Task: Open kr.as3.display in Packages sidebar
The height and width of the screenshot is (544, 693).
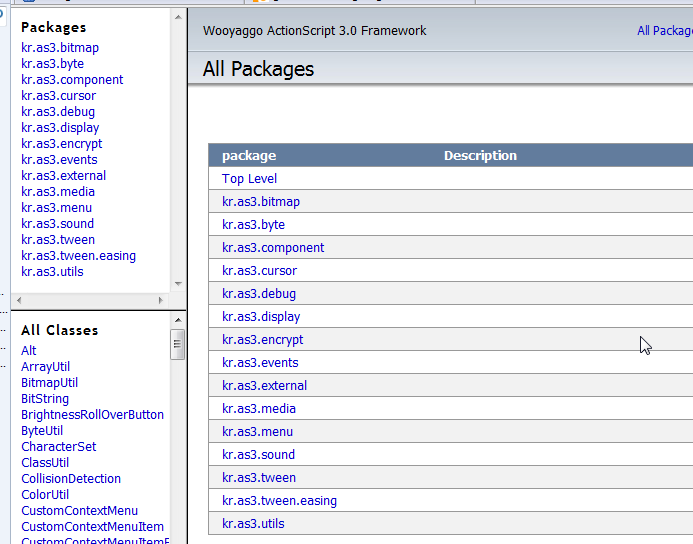Action: (60, 128)
